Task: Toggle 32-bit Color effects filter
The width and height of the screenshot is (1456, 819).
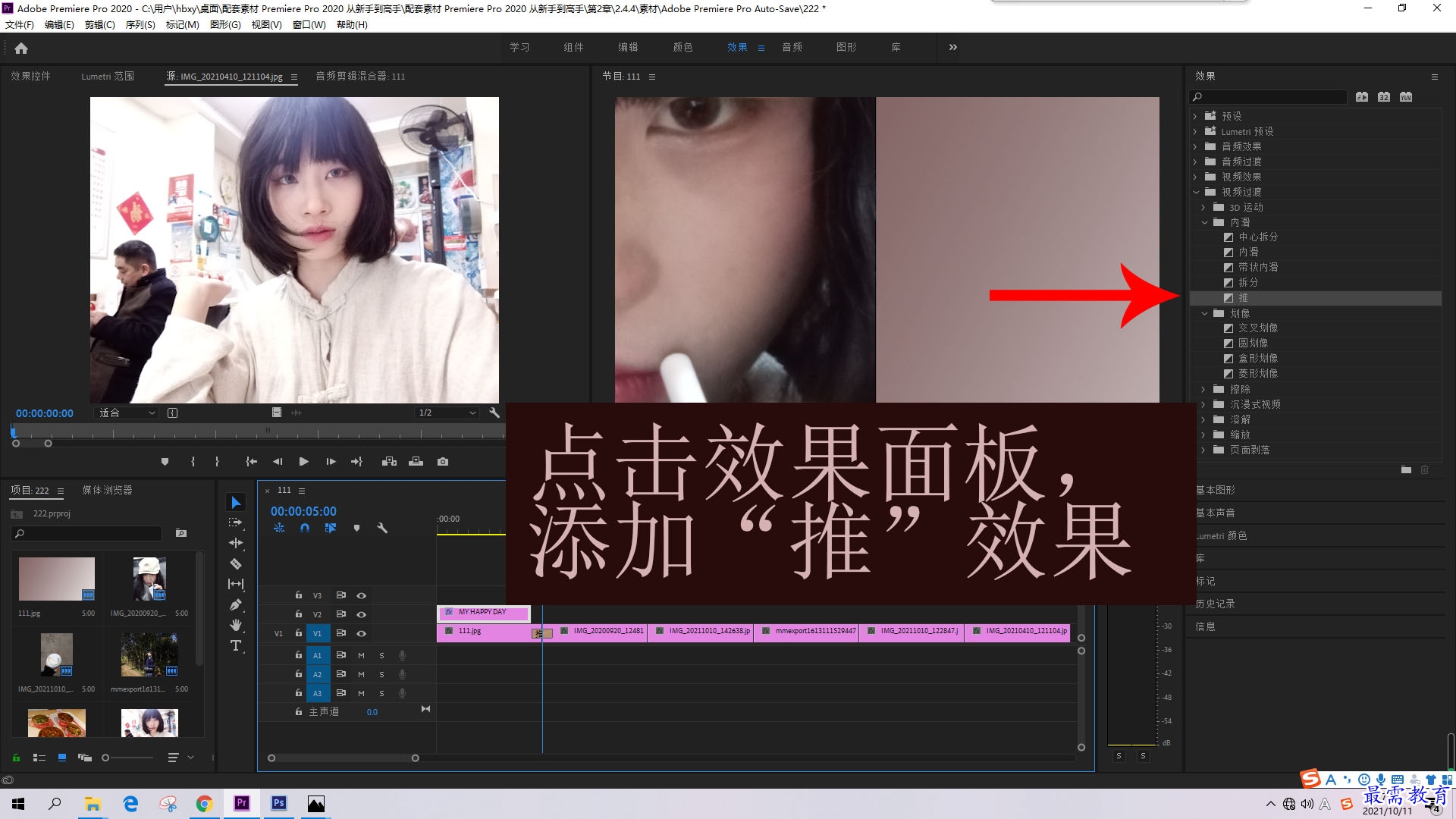Action: pyautogui.click(x=1384, y=97)
